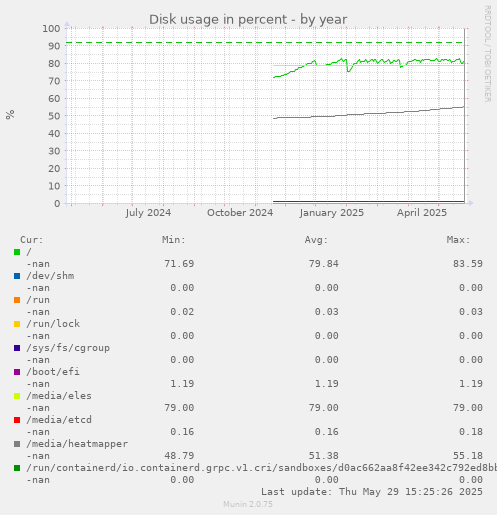Click the orange /run legend swatch
The image size is (497, 515).
(17, 300)
